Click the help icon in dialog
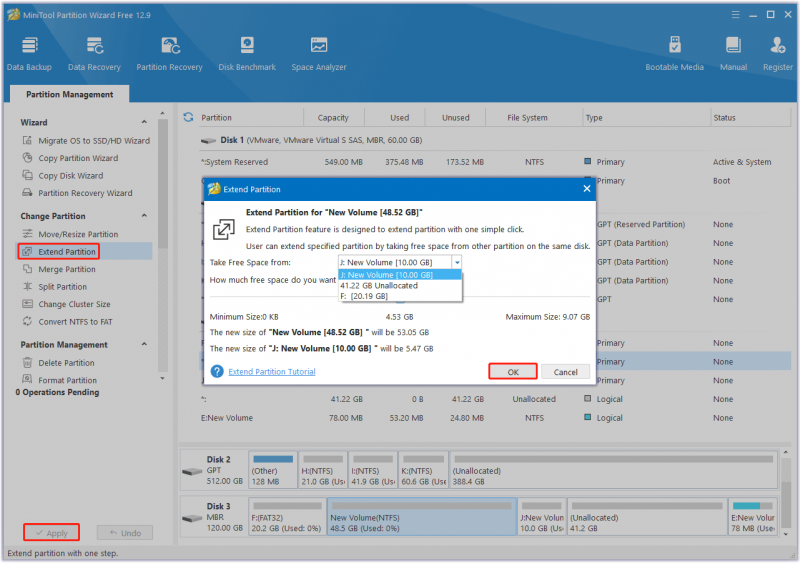This screenshot has height=563, width=800. pos(217,372)
